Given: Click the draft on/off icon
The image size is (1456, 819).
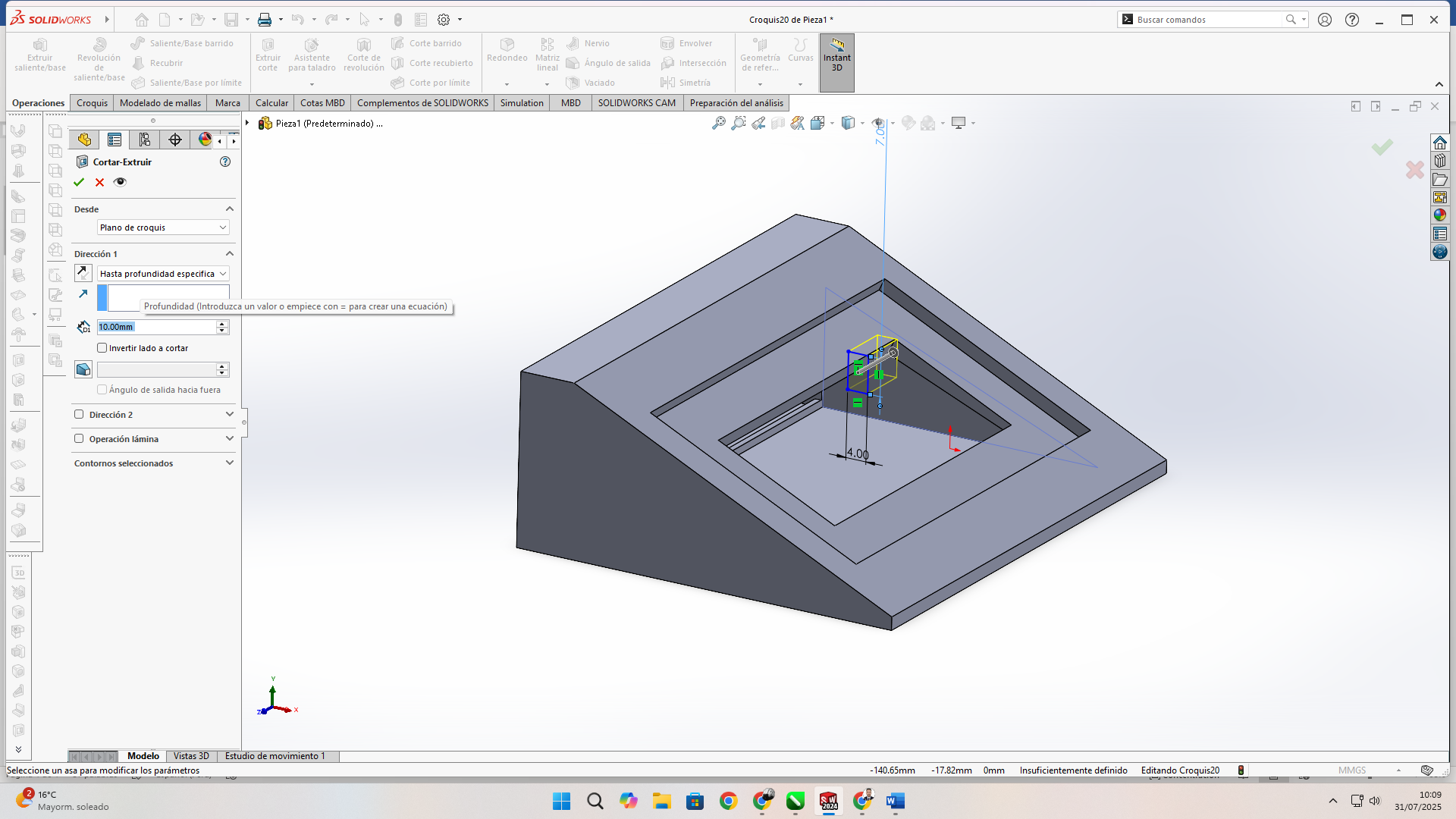Looking at the screenshot, I should (x=83, y=369).
